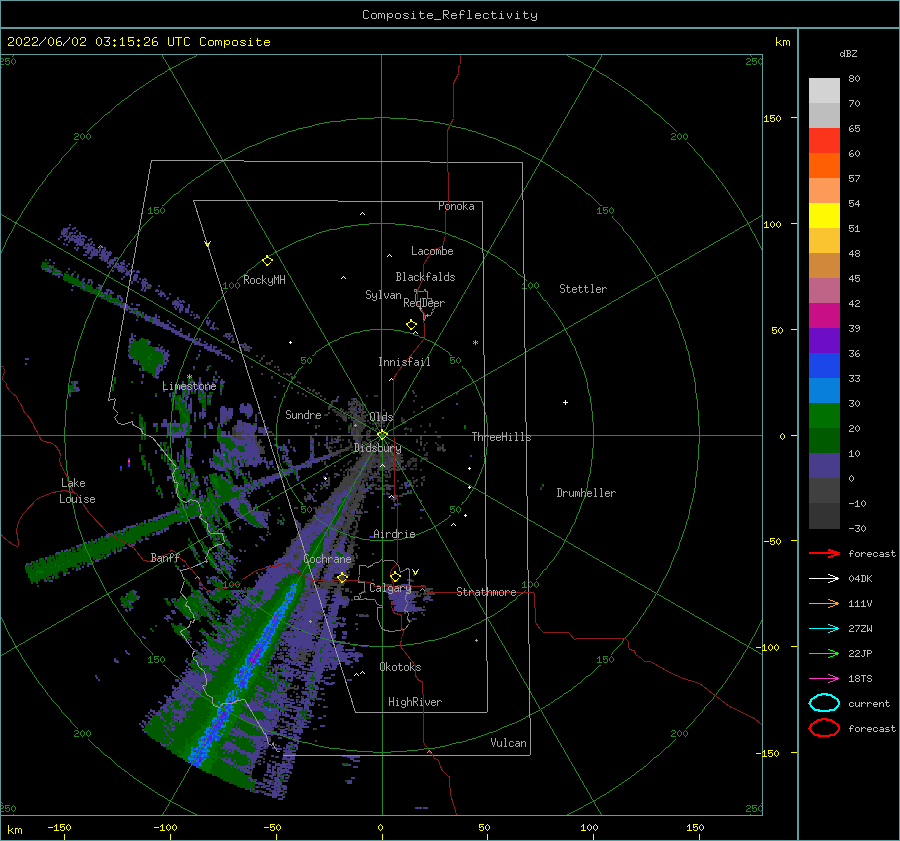This screenshot has width=900, height=841.
Task: Click the Lake Louise label
Action: tap(77, 491)
